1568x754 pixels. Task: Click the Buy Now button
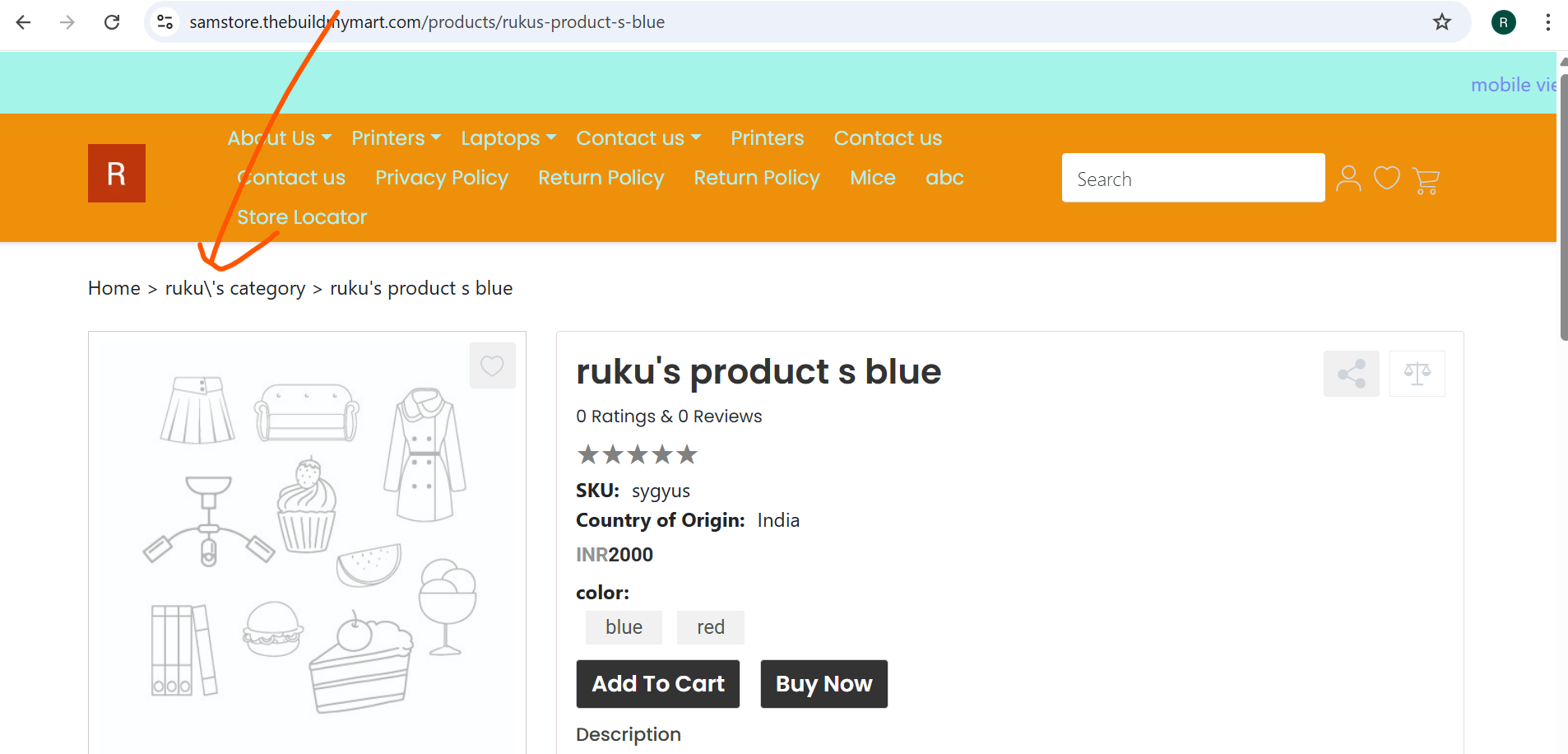824,684
